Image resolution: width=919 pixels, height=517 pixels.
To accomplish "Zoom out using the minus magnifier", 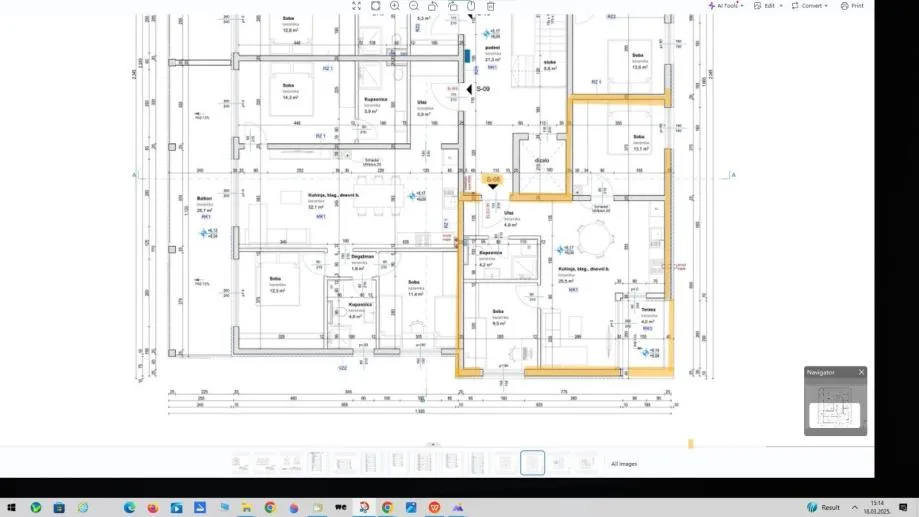I will (x=414, y=6).
